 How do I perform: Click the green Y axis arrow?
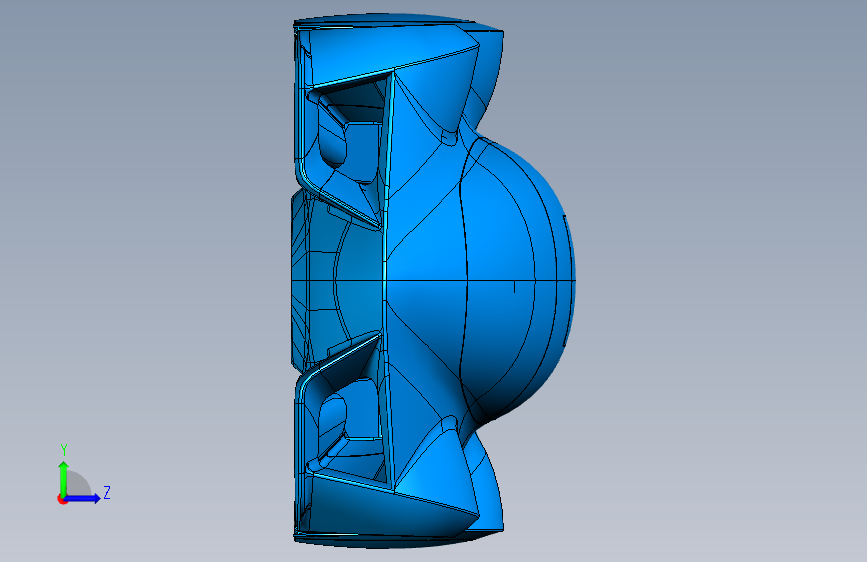(x=64, y=479)
